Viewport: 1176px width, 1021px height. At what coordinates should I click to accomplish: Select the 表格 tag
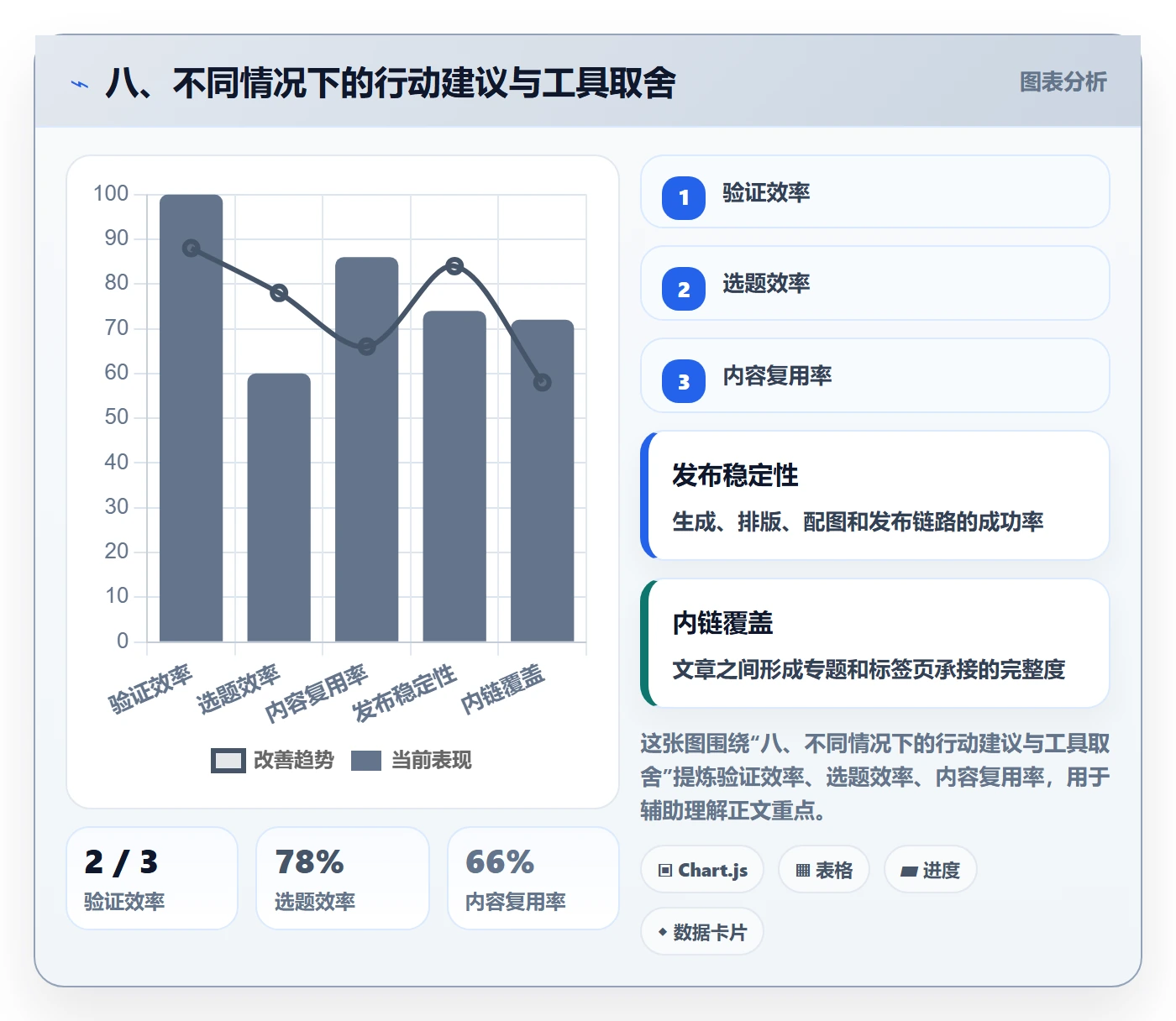(824, 870)
